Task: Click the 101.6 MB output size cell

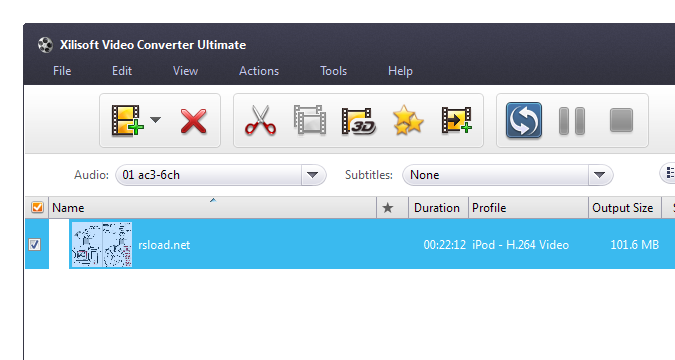Action: (x=635, y=245)
